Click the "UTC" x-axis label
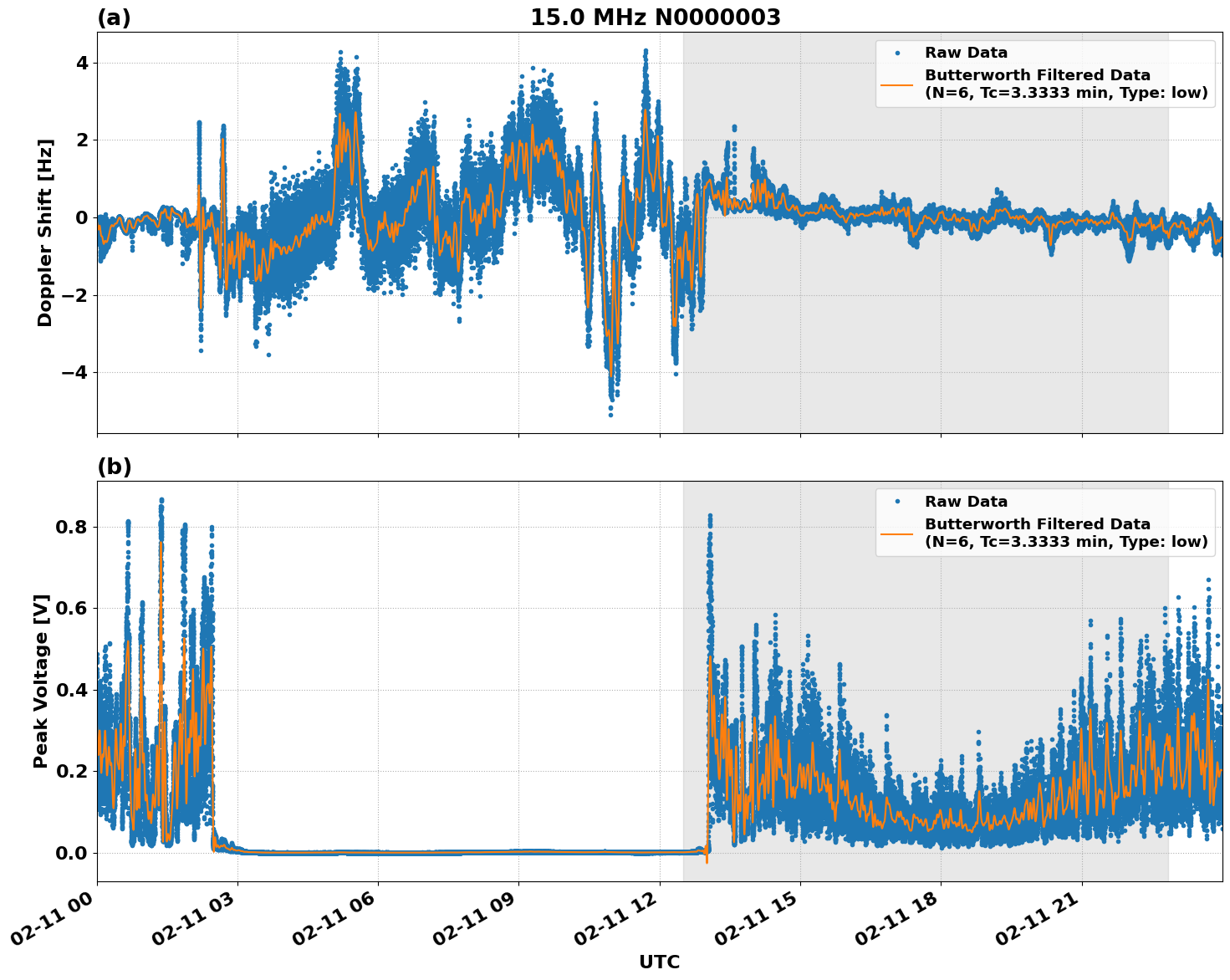Screen dimensions: 1230x980 click(x=659, y=962)
